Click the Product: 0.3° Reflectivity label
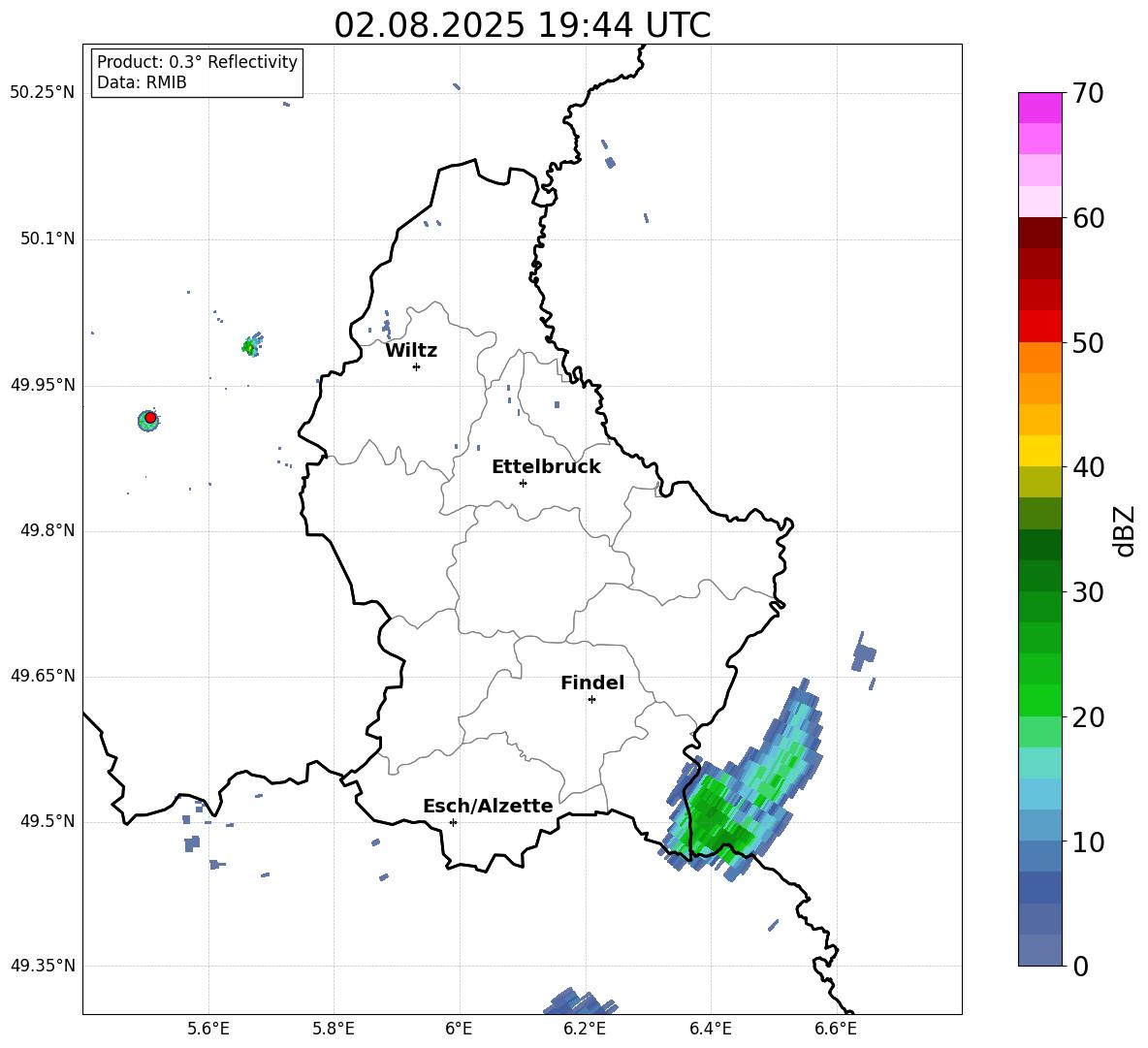 tap(197, 62)
